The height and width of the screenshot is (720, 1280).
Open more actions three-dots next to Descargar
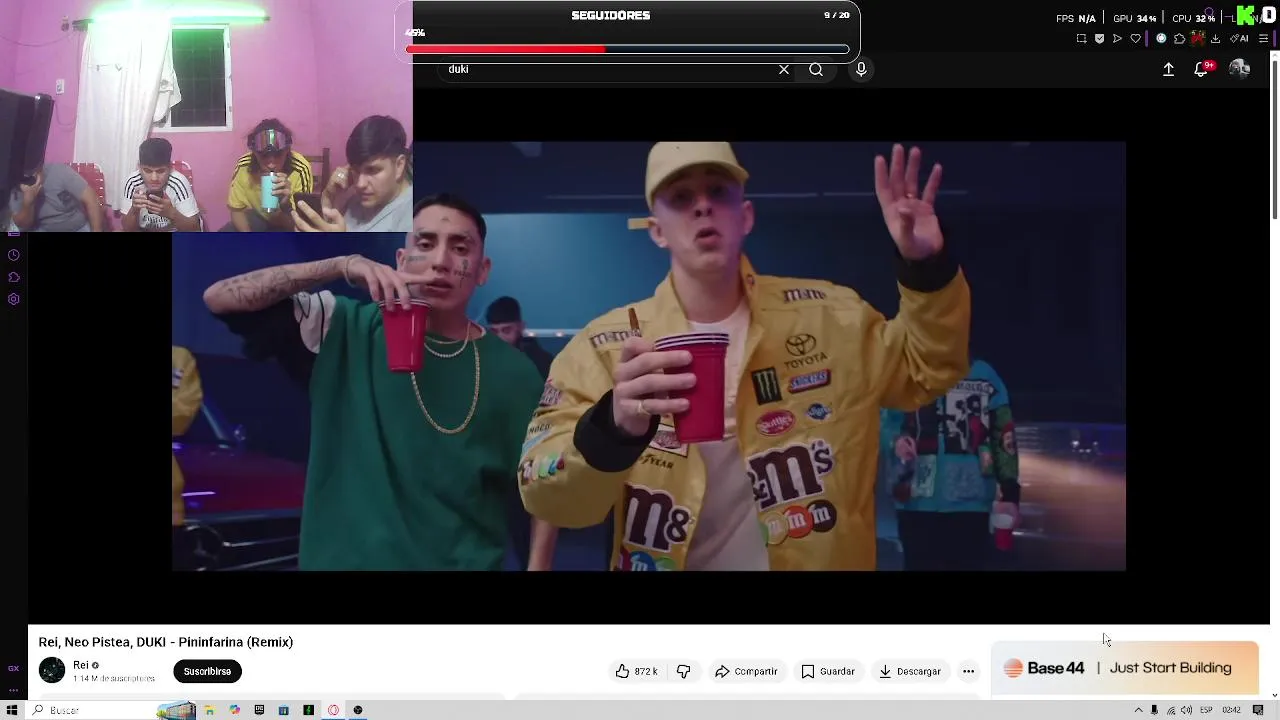point(968,671)
